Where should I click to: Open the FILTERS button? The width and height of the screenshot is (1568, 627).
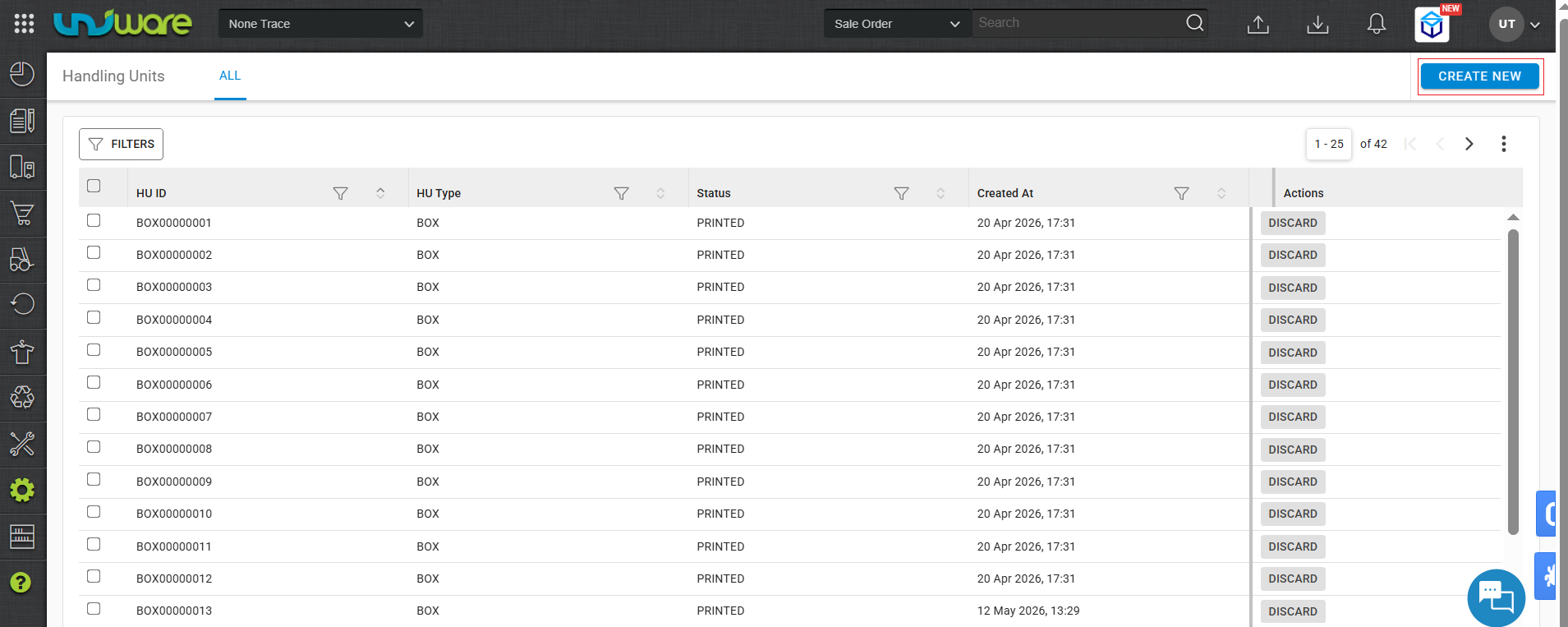pos(122,144)
